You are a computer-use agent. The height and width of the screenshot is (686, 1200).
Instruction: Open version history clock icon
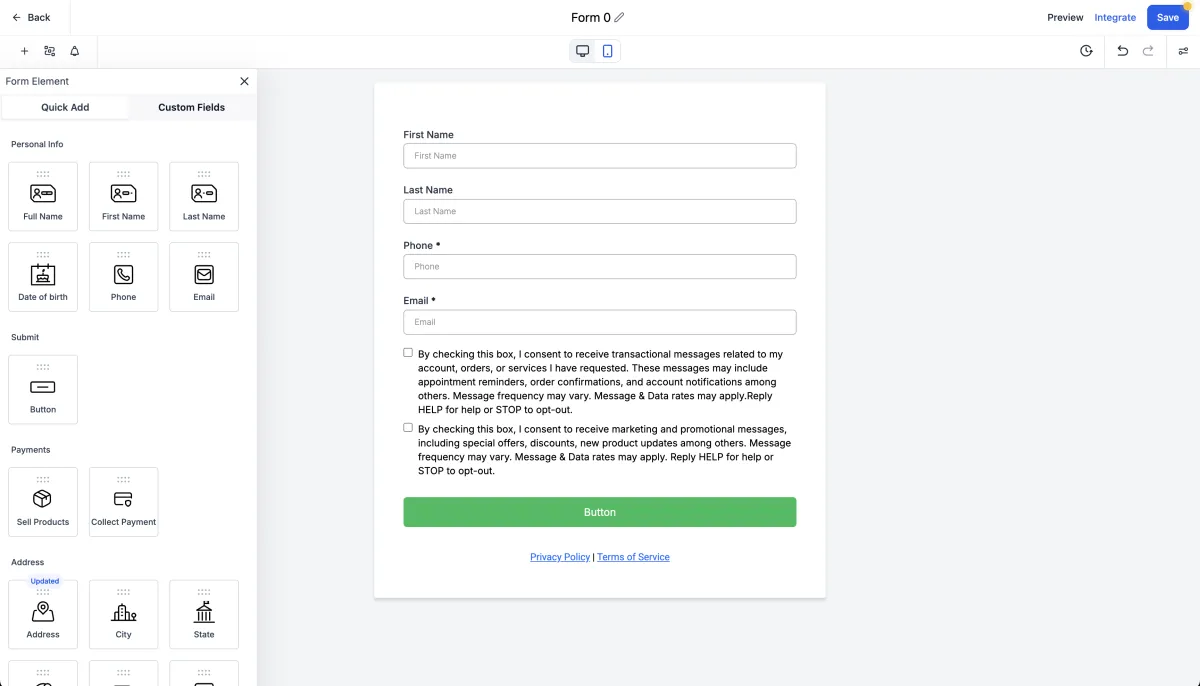click(x=1086, y=51)
